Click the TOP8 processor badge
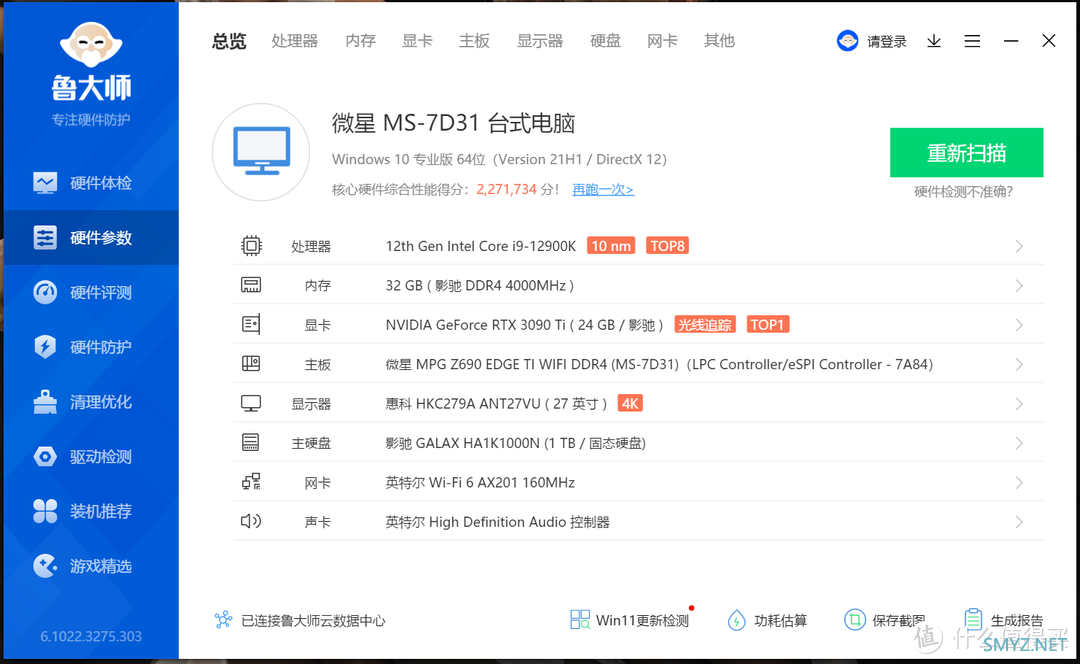 click(667, 246)
